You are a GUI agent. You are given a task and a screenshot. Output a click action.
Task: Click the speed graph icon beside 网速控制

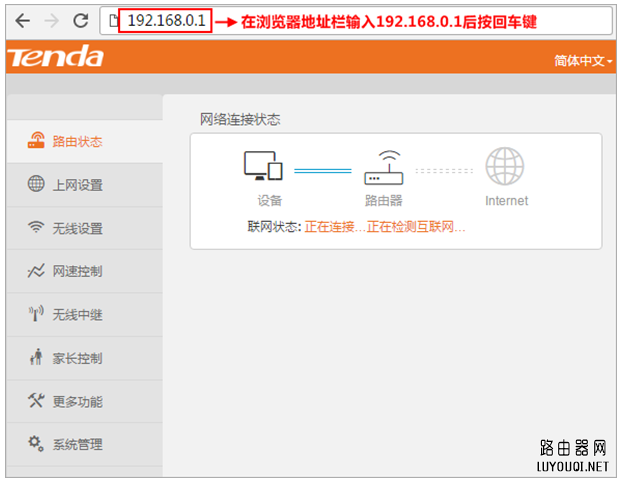click(x=36, y=271)
